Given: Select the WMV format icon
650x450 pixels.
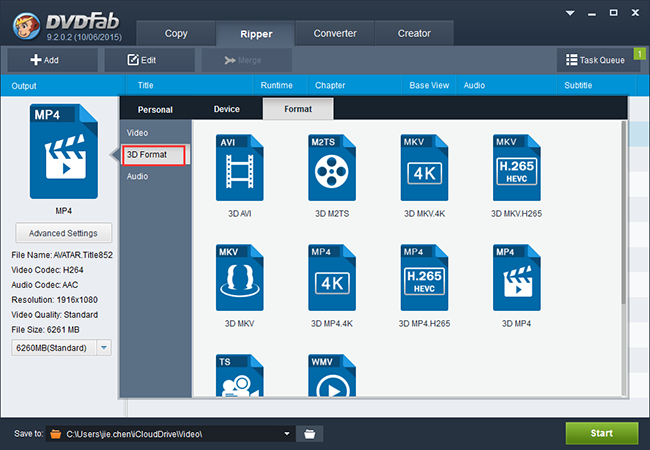Looking at the screenshot, I should [x=332, y=375].
